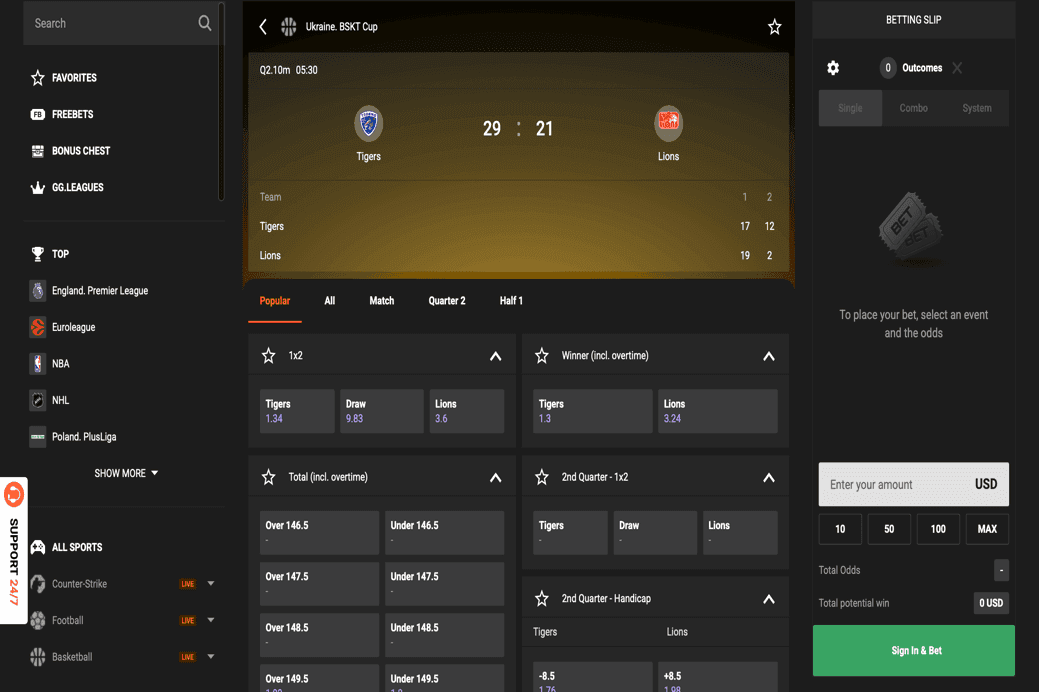Screen dimensions: 1039x692
Task: Favorite the match with the header star
Action: (x=774, y=27)
